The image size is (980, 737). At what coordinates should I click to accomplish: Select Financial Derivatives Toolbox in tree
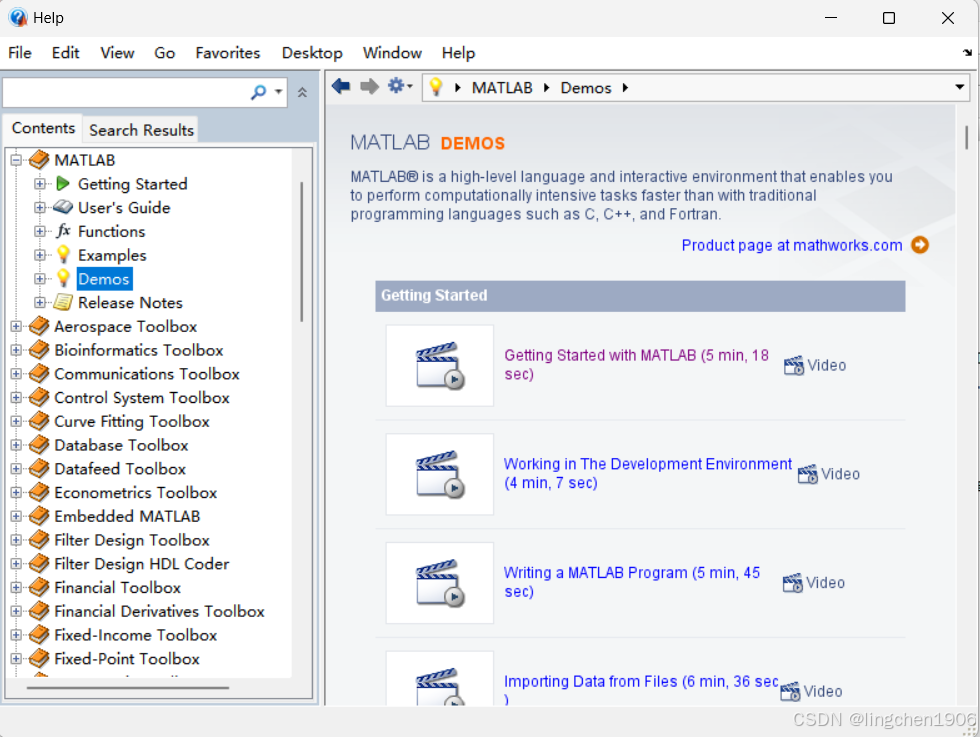coord(159,611)
